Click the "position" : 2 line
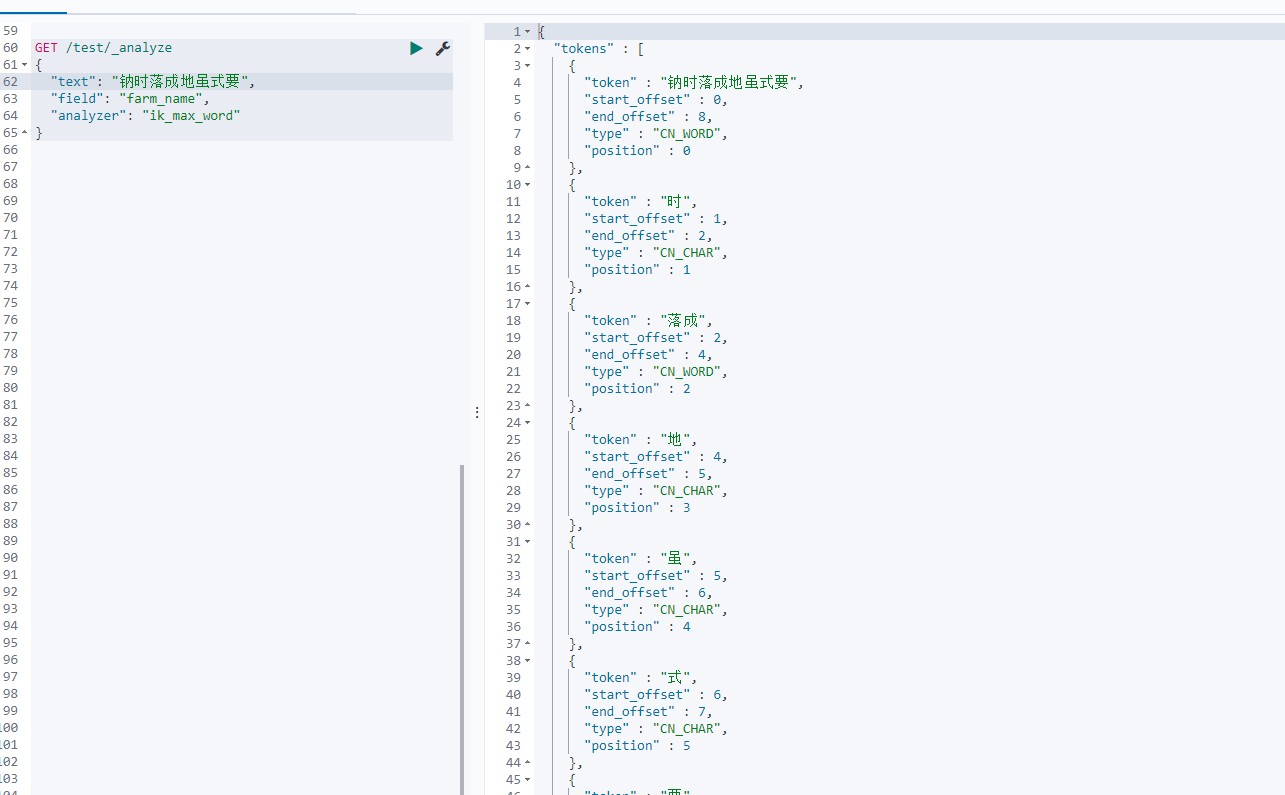 [637, 389]
